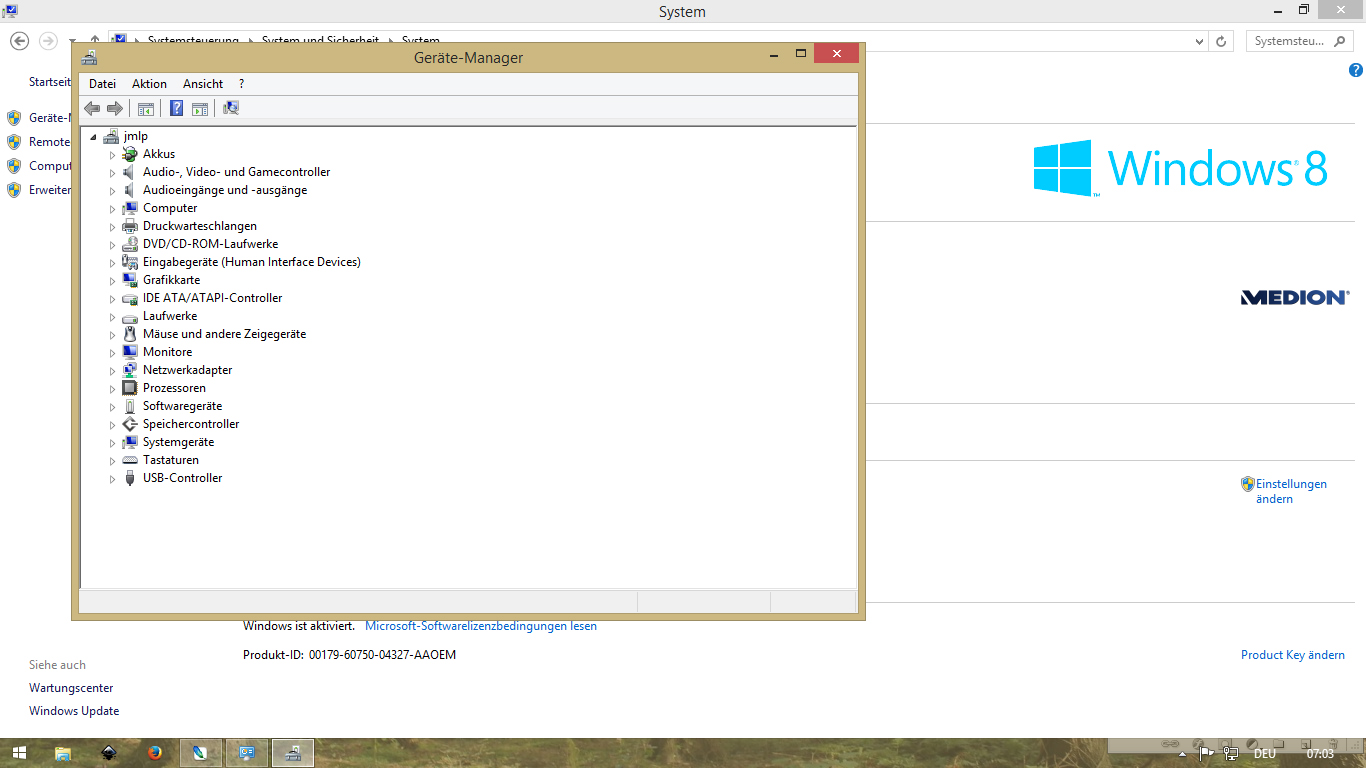Scan for hardware changes toolbar icon
This screenshot has height=768, width=1366.
coord(231,108)
